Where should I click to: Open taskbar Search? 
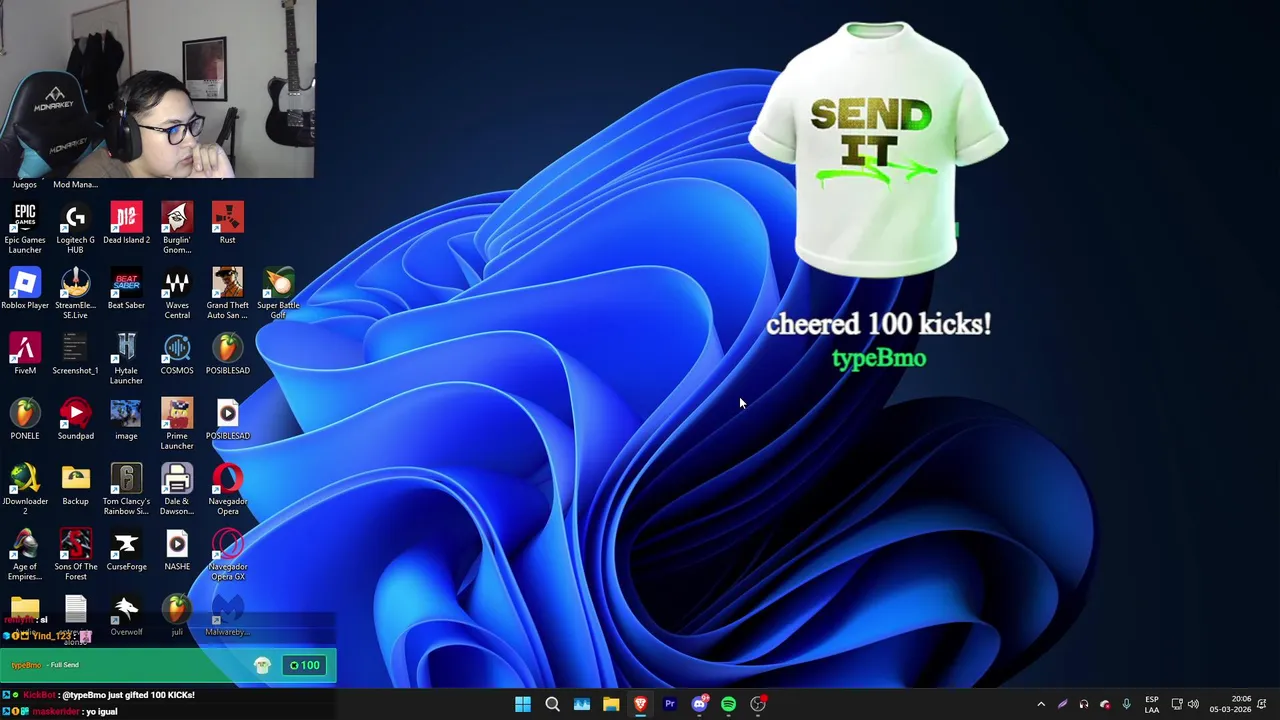(x=552, y=704)
